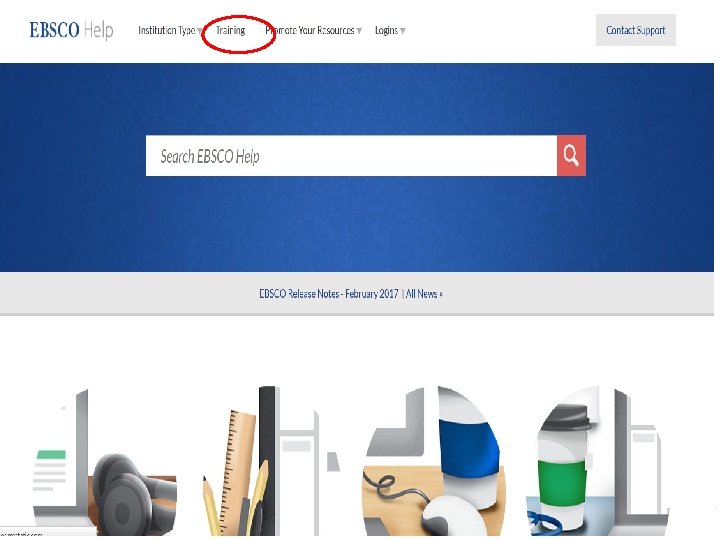Focus the Search EBSCO Help field
Viewport: 720px width, 540px height.
point(351,156)
